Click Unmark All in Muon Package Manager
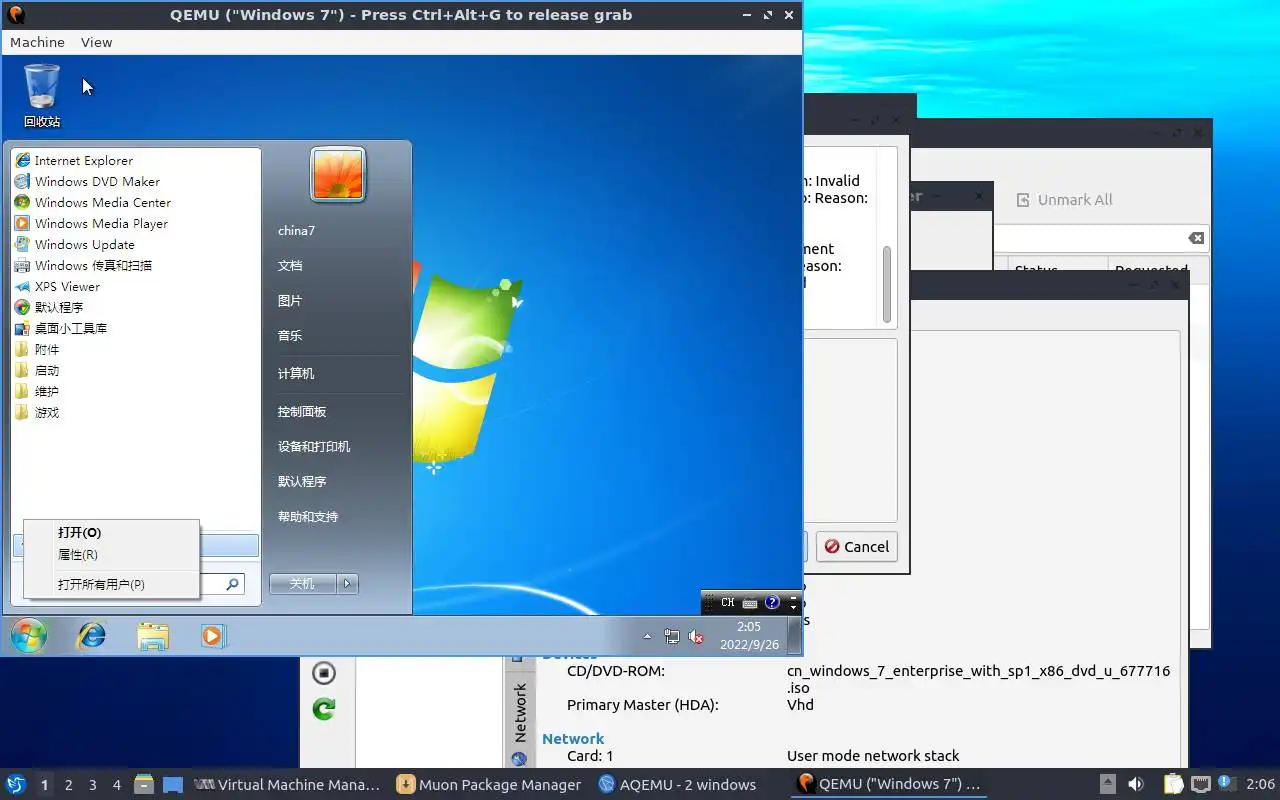 tap(1064, 200)
